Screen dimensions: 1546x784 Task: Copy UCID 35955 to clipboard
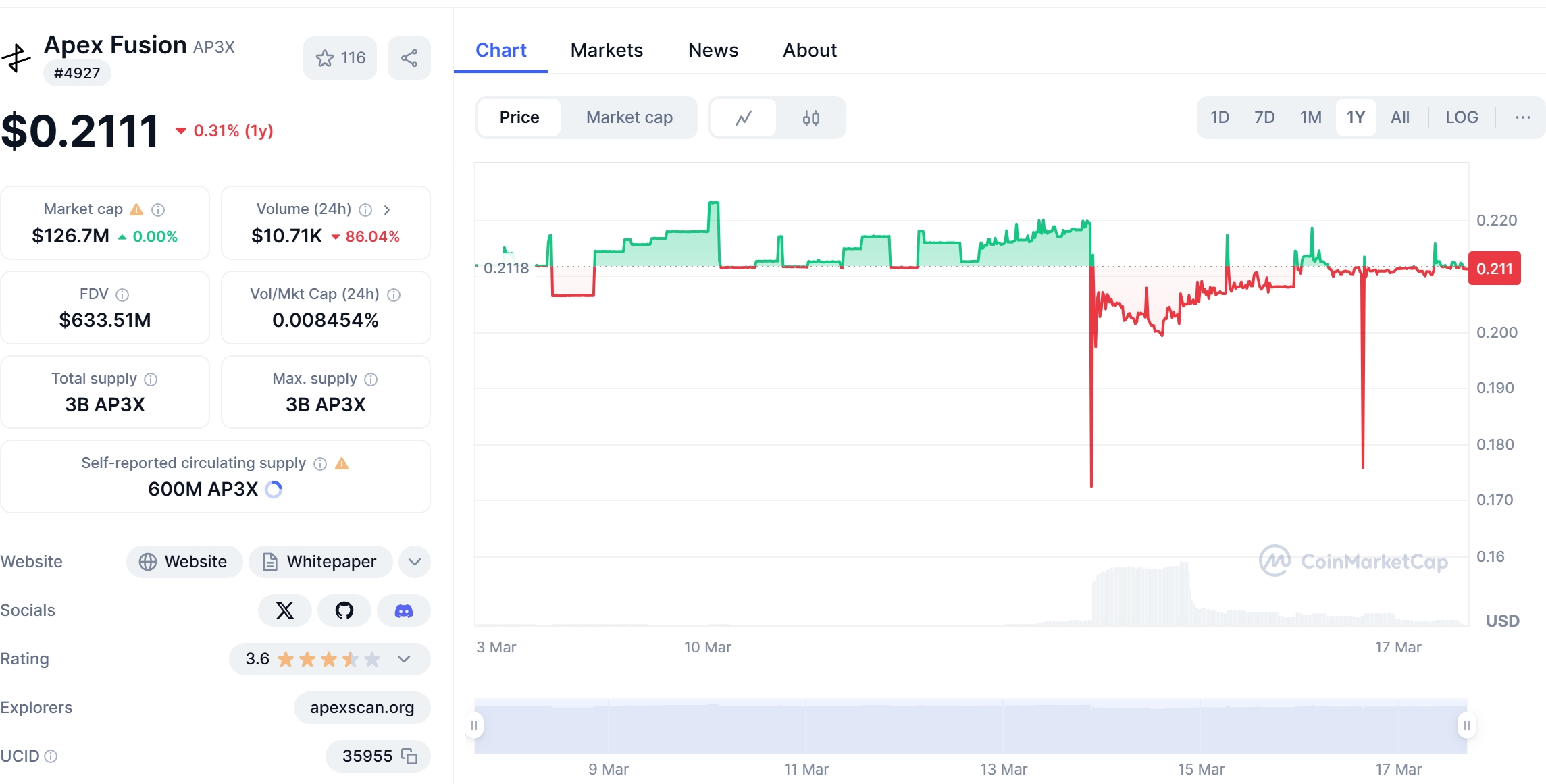pos(409,756)
